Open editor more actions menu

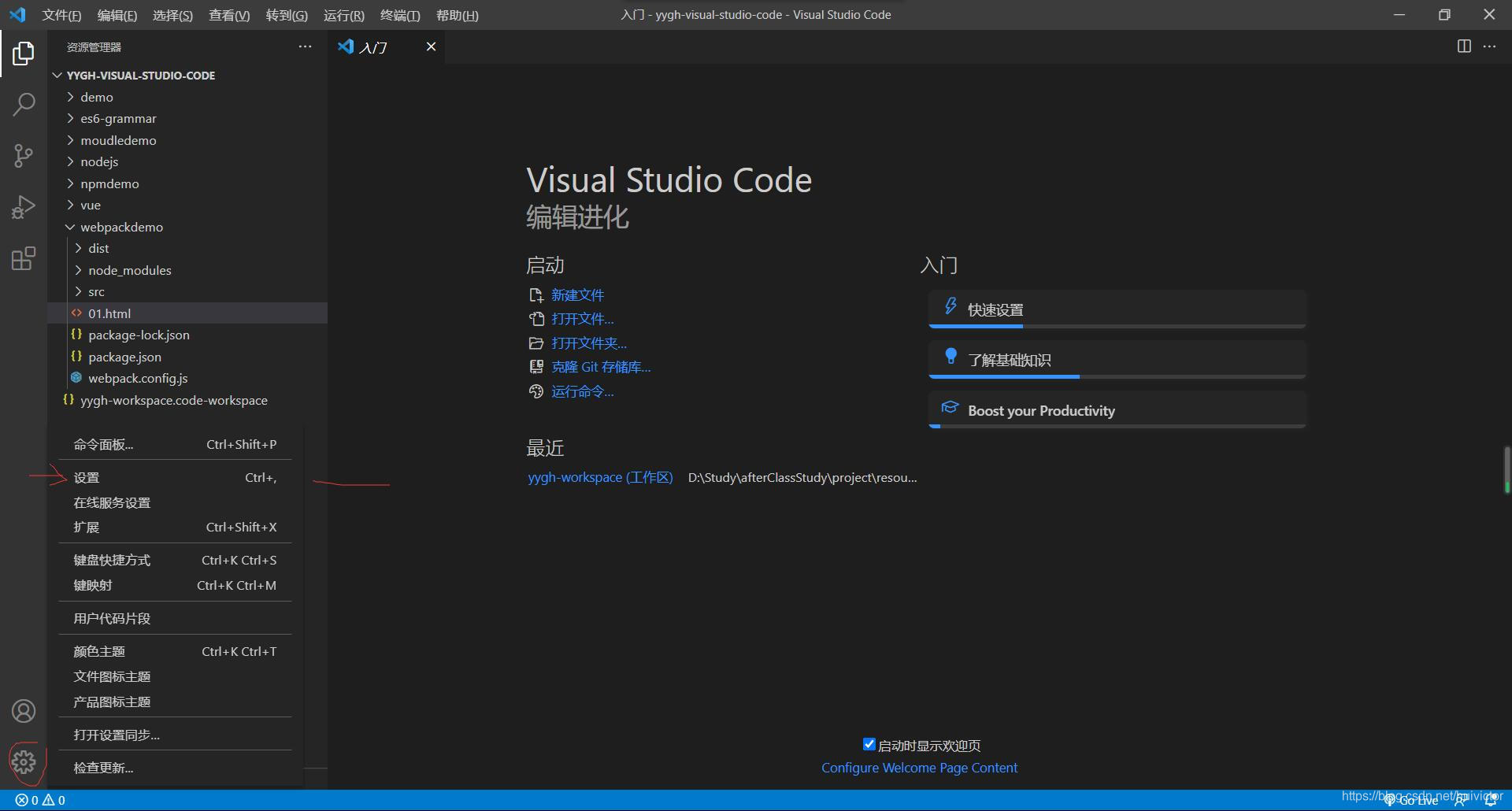pyautogui.click(x=1489, y=46)
